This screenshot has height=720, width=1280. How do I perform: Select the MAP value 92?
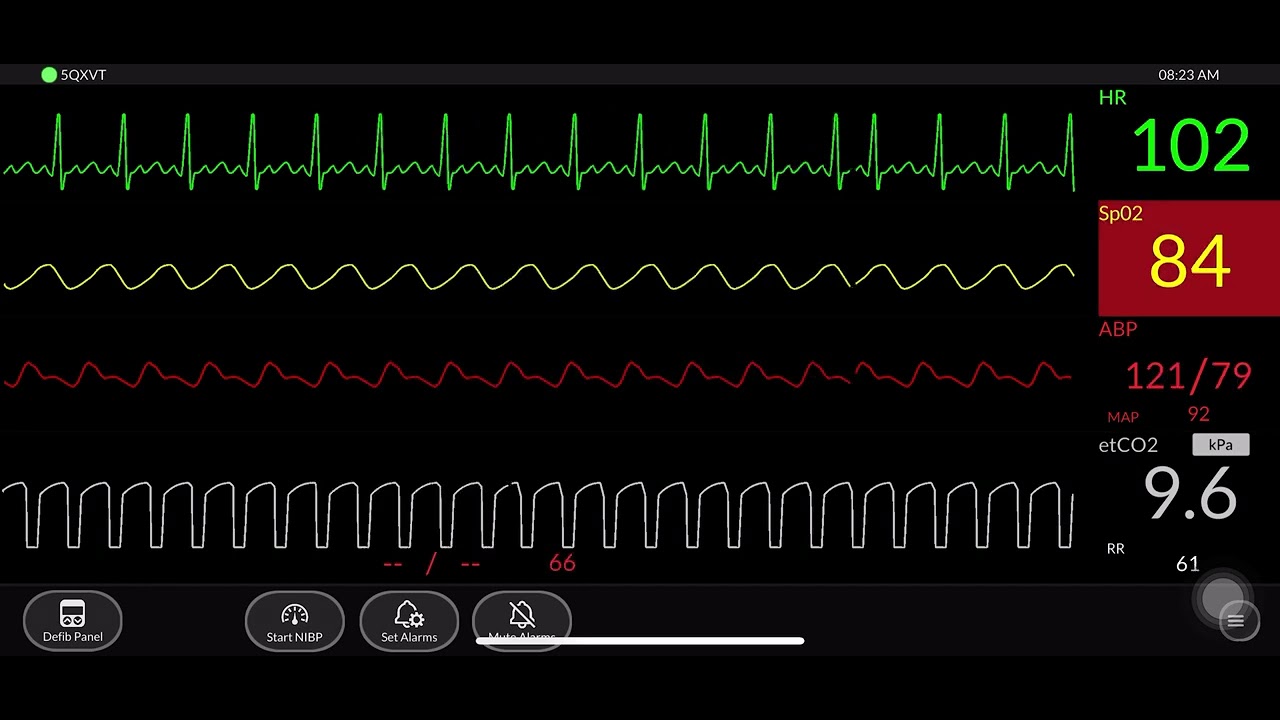pos(1198,414)
